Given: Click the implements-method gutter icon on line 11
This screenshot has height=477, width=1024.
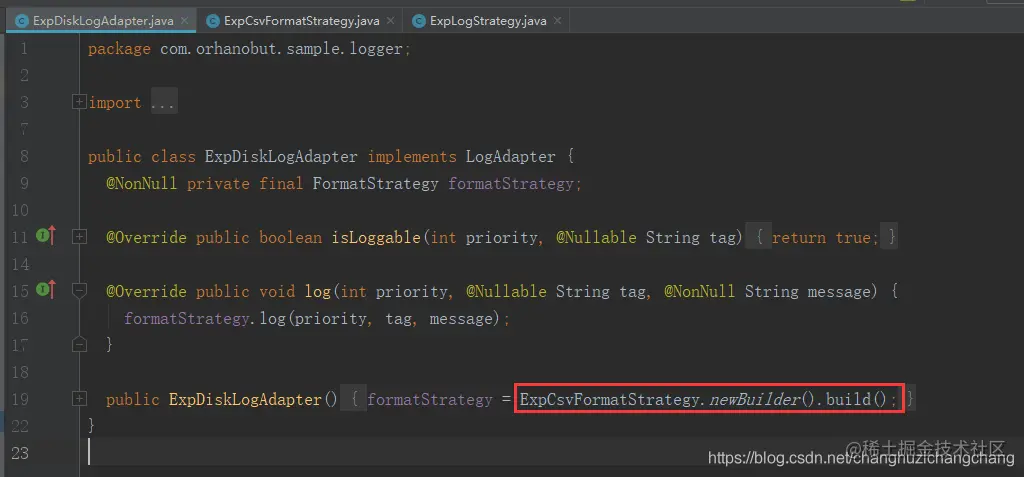Looking at the screenshot, I should point(46,236).
